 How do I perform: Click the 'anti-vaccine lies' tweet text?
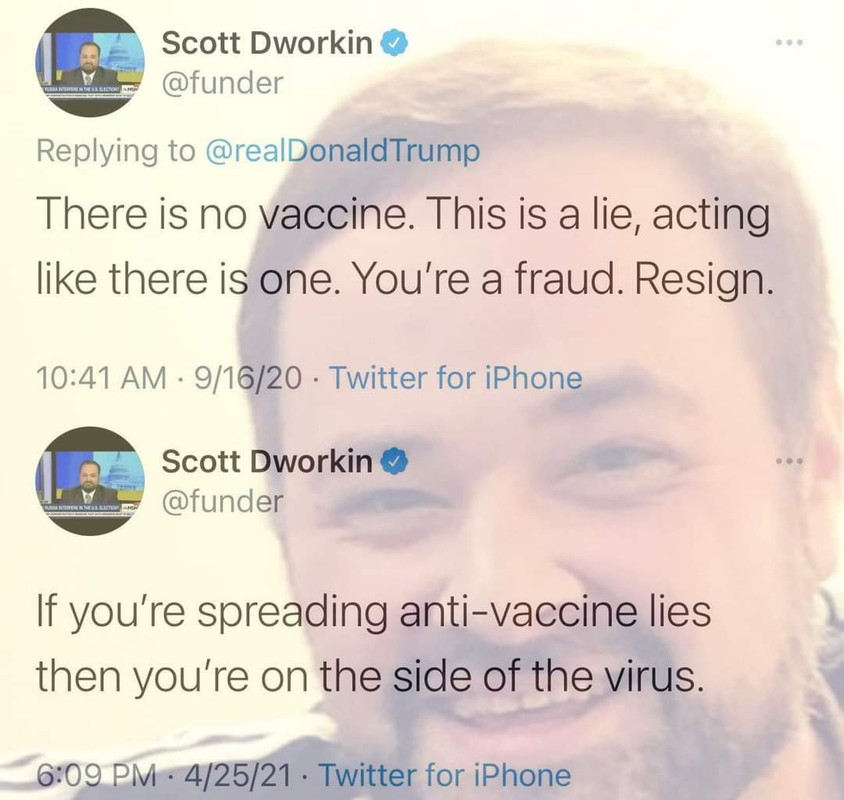[374, 644]
